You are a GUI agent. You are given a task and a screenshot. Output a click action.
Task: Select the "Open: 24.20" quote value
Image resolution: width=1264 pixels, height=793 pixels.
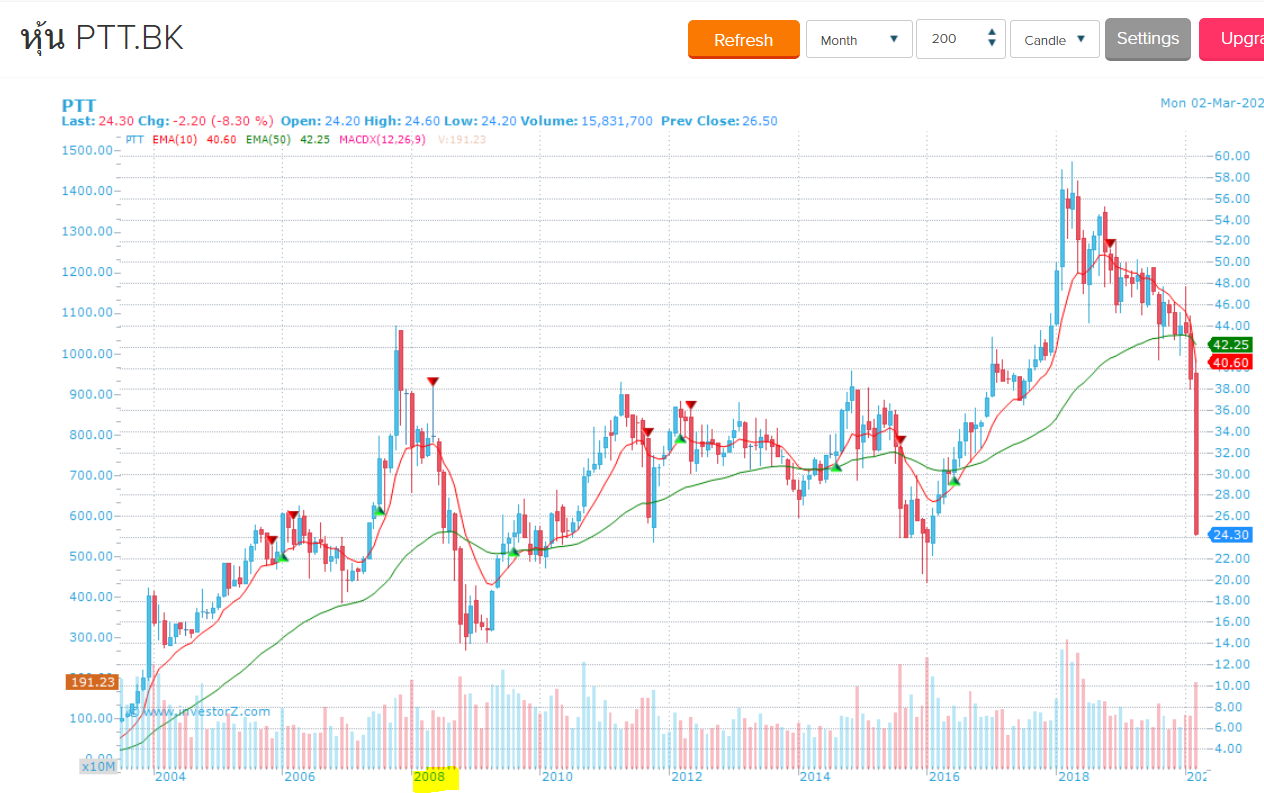point(321,121)
